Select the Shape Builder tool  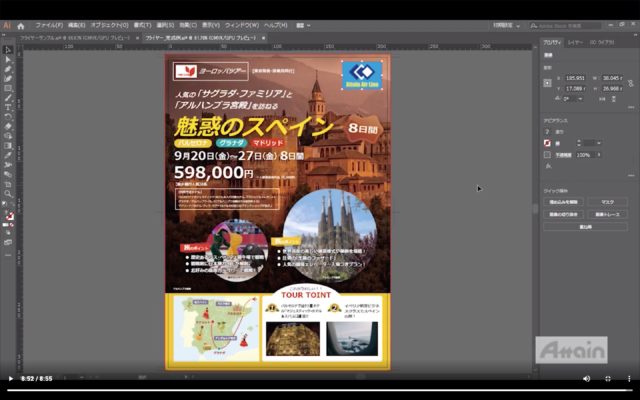pyautogui.click(x=8, y=136)
